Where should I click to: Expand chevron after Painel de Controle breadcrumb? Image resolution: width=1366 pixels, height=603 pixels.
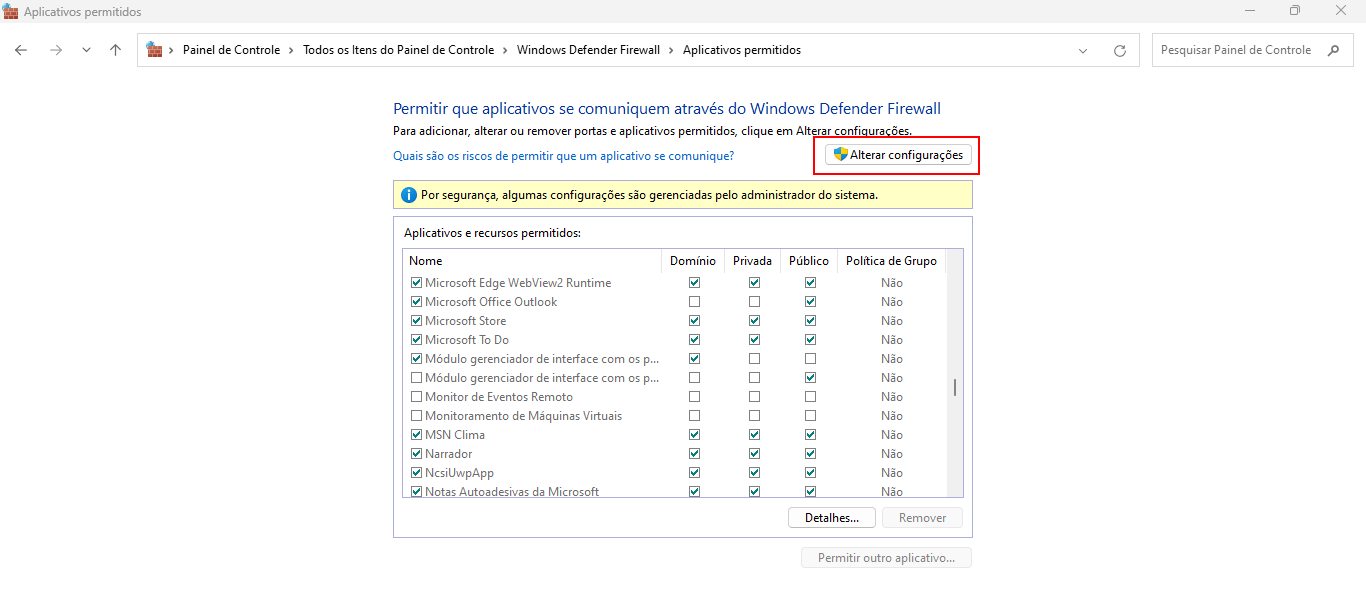(x=292, y=50)
